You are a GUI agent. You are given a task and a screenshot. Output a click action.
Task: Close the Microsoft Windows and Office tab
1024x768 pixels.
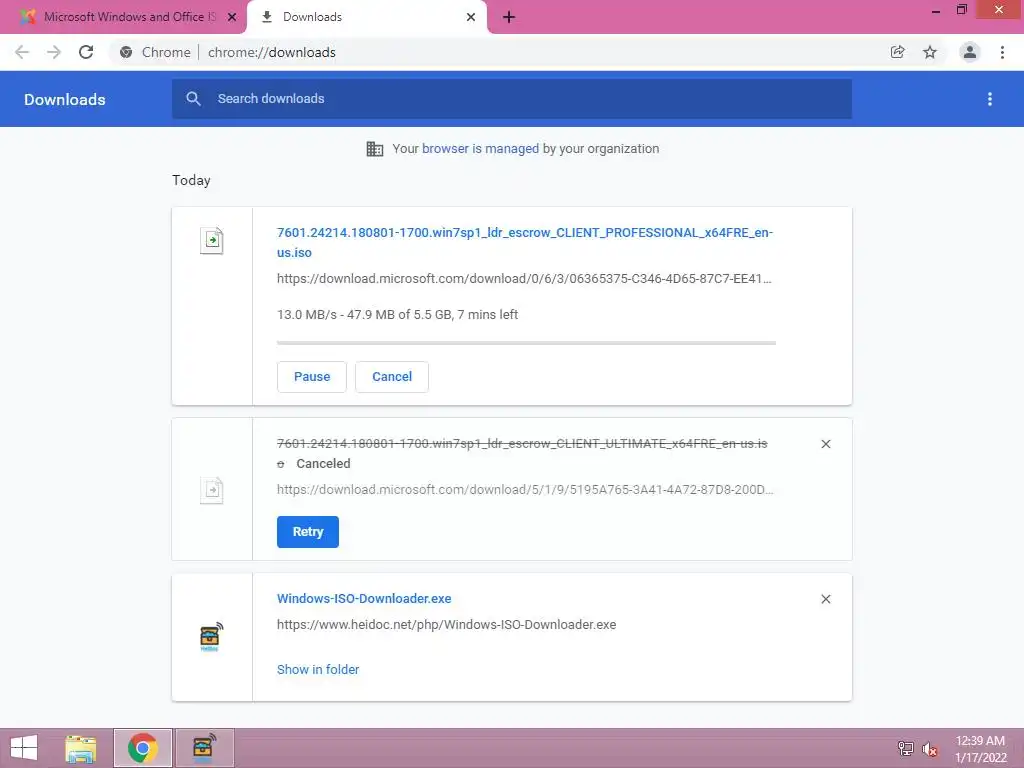(x=232, y=17)
